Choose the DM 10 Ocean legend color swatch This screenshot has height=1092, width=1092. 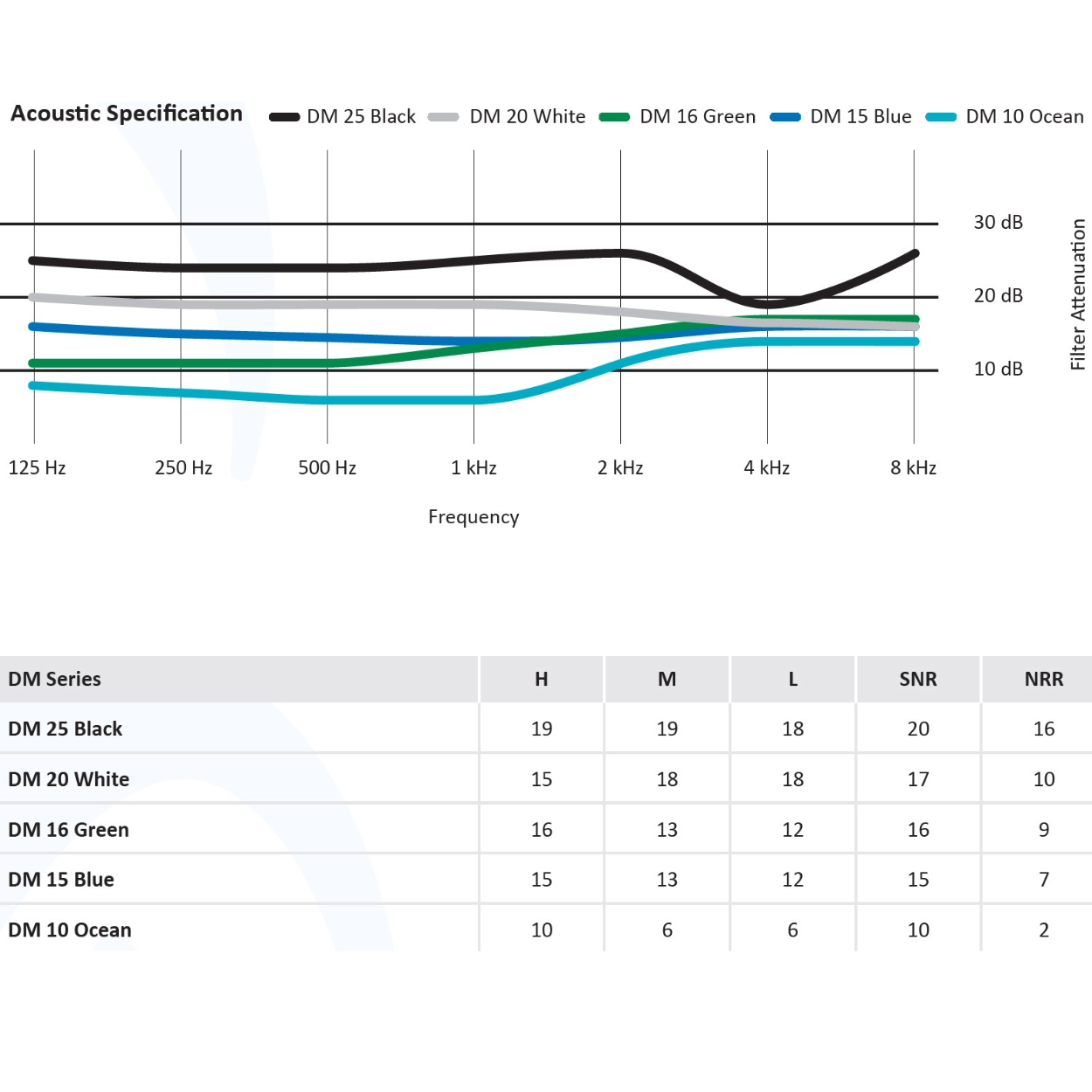941,117
